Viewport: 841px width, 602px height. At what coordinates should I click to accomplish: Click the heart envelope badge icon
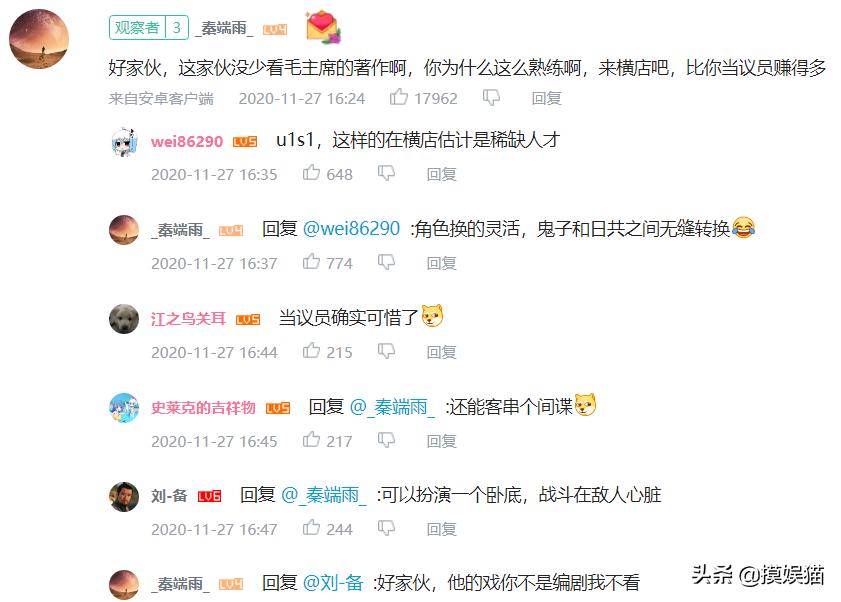click(323, 27)
